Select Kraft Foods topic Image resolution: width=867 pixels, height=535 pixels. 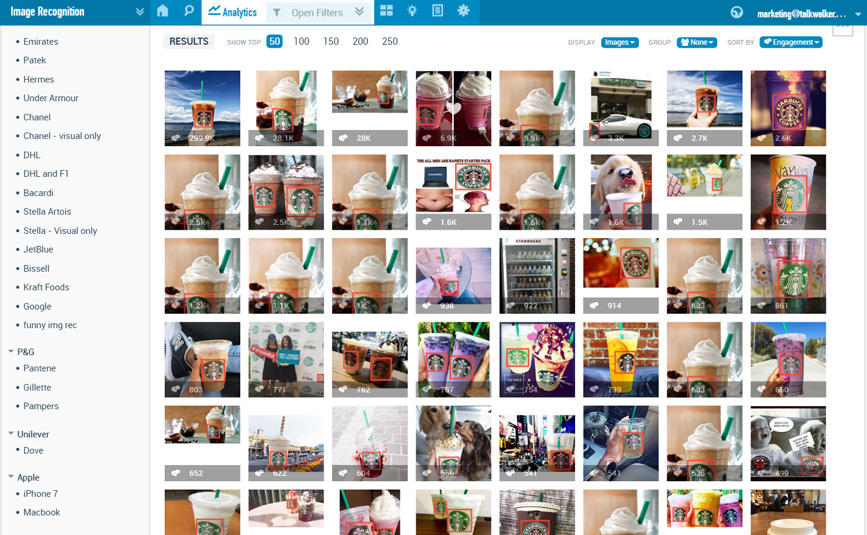click(46, 287)
